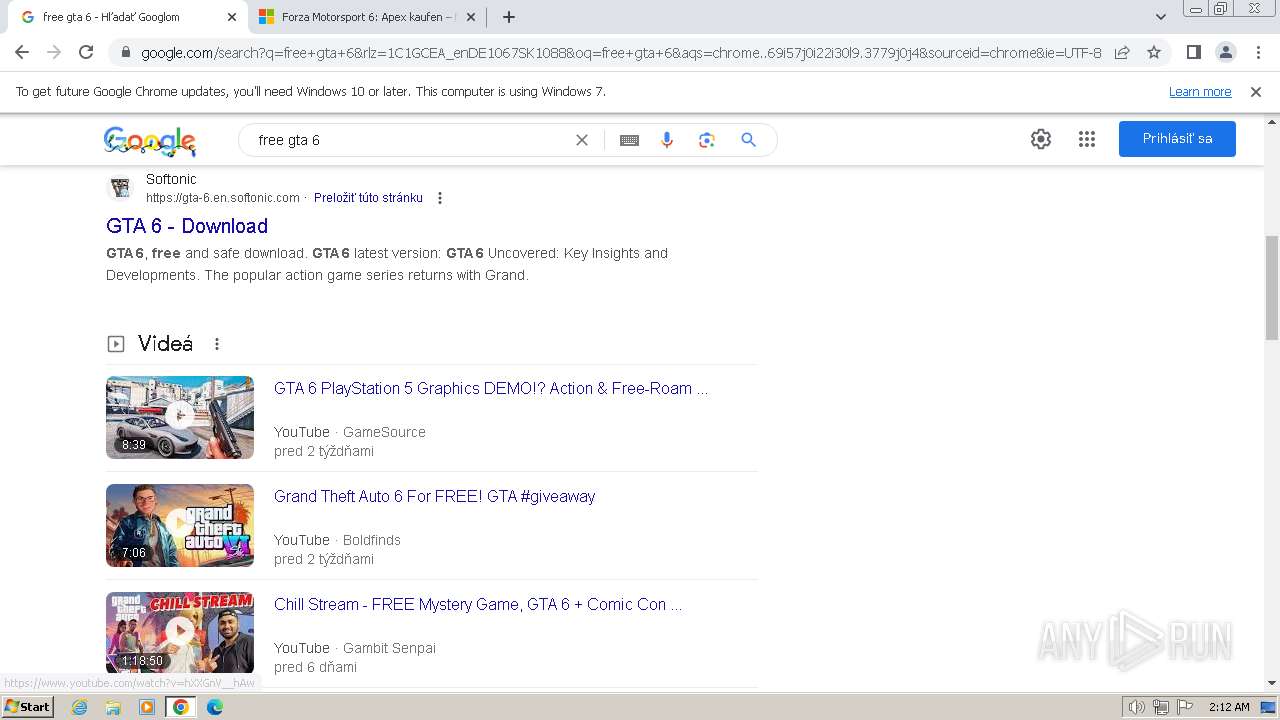
Task: Click the browser address bar URL
Action: tap(620, 53)
